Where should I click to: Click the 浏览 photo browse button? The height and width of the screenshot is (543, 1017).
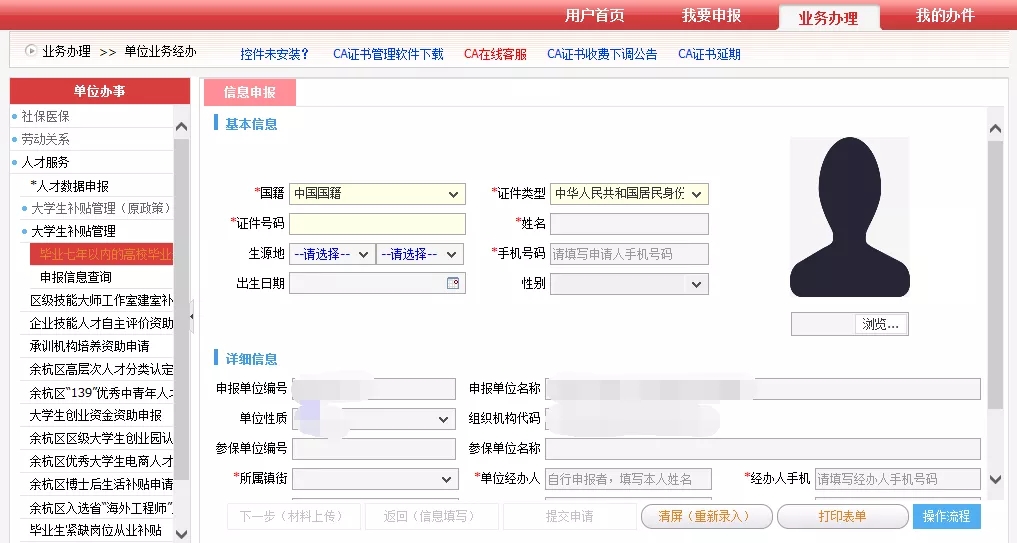(x=880, y=324)
